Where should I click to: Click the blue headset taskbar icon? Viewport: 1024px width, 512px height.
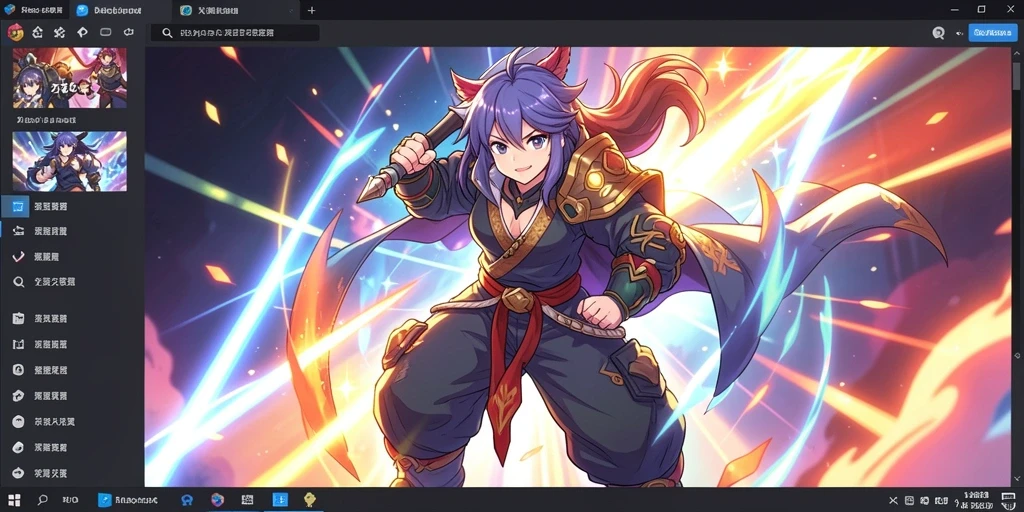187,500
